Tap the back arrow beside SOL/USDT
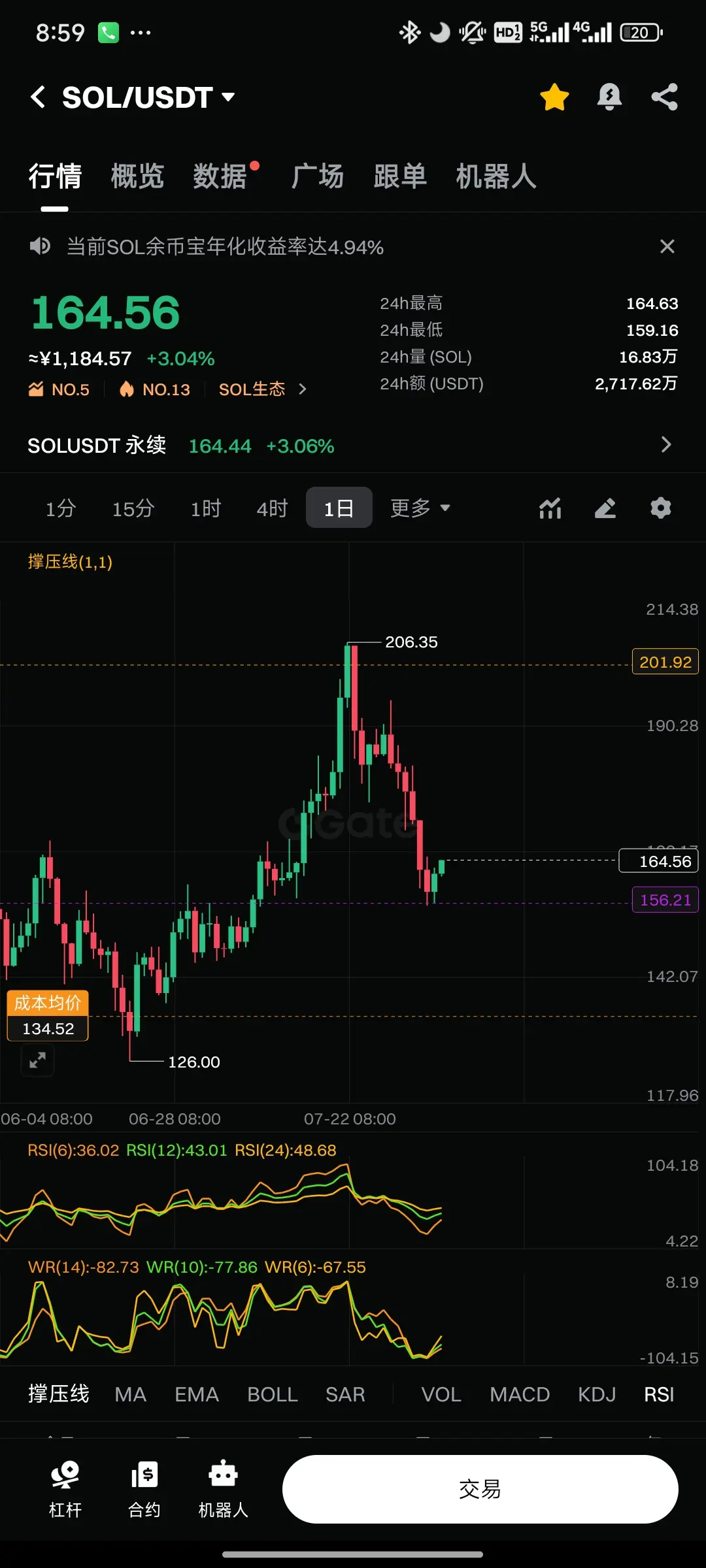 [x=38, y=97]
